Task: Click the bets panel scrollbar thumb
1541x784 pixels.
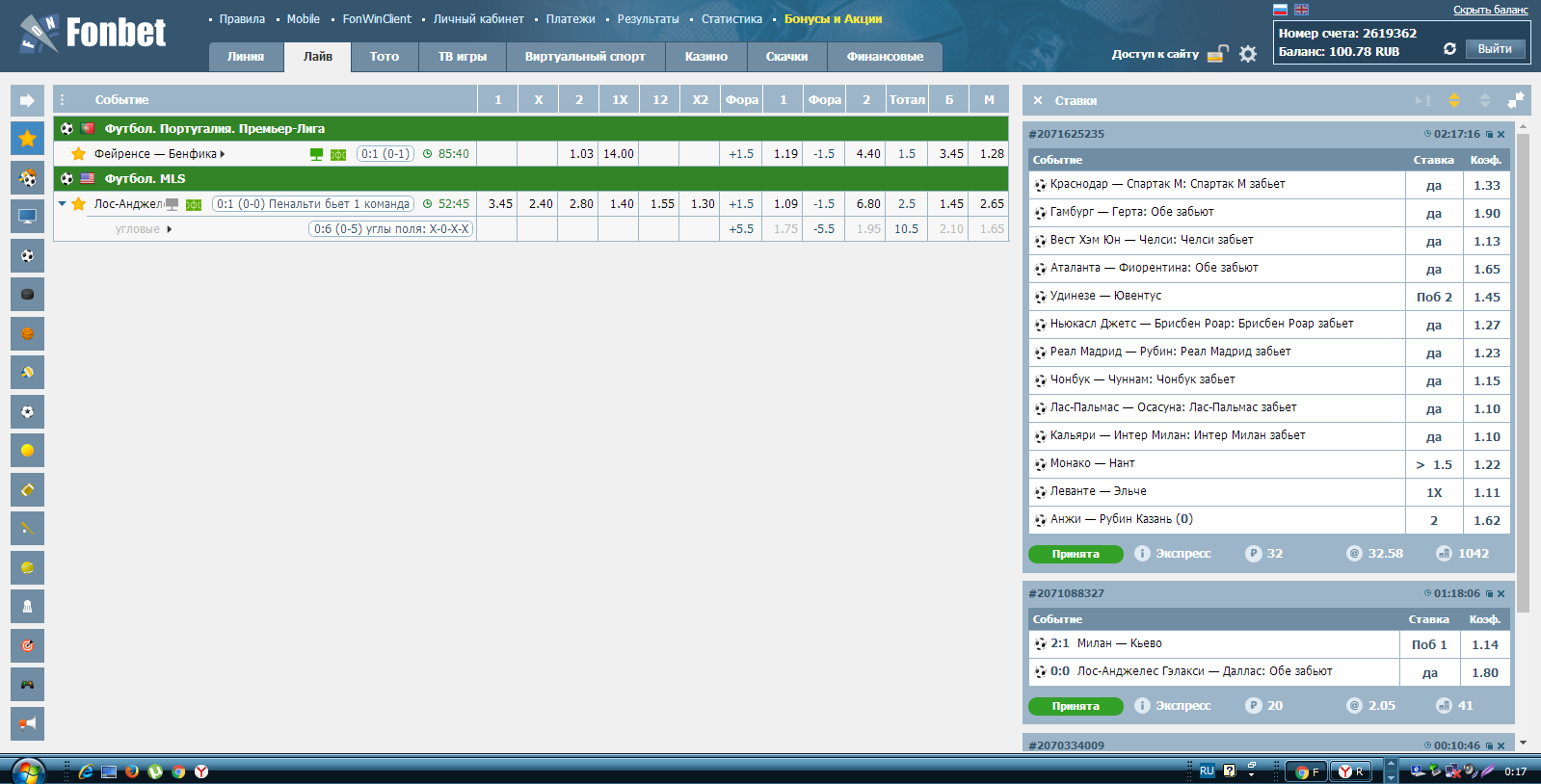Action: pos(1523,372)
